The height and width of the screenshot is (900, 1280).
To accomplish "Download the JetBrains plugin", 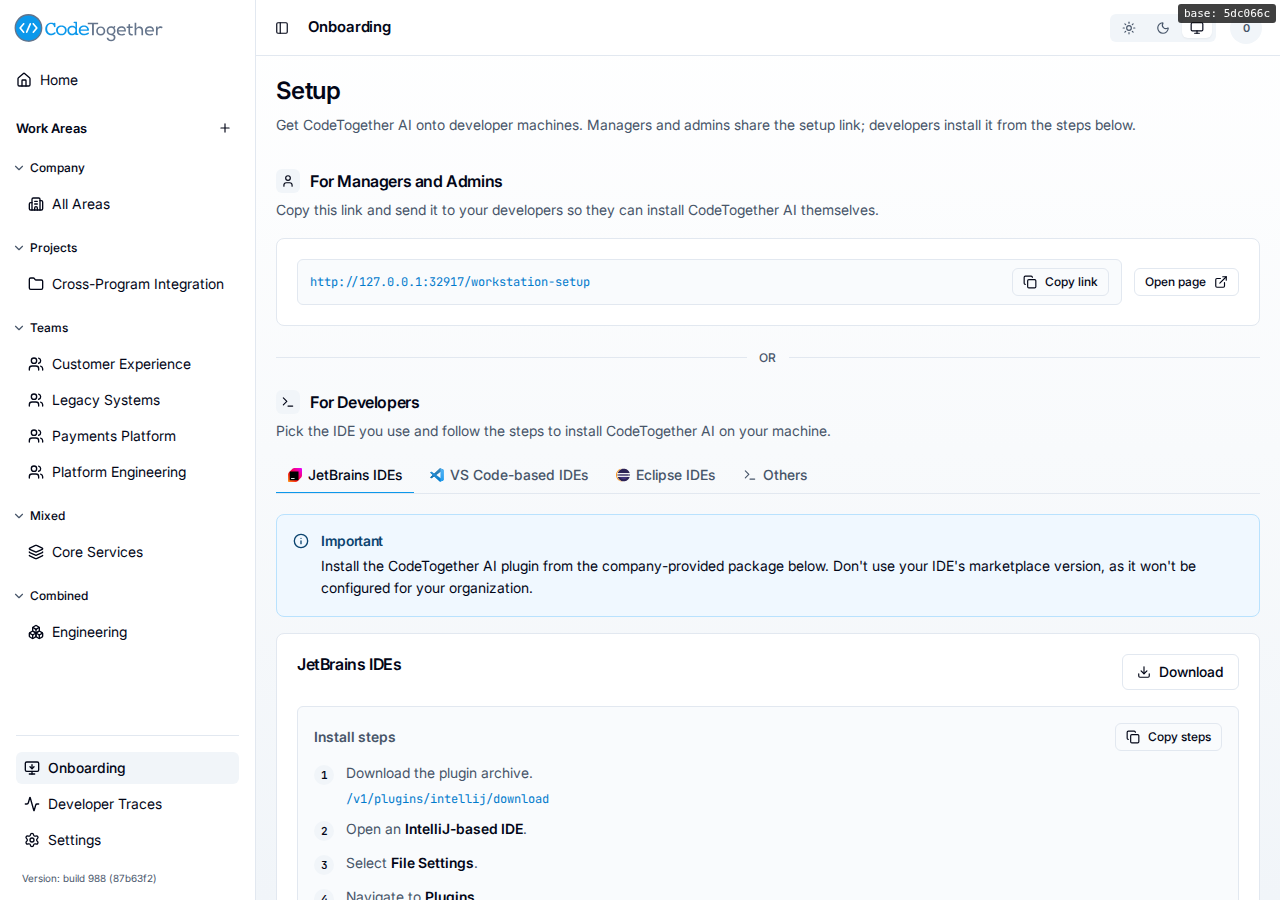I will 1180,672.
